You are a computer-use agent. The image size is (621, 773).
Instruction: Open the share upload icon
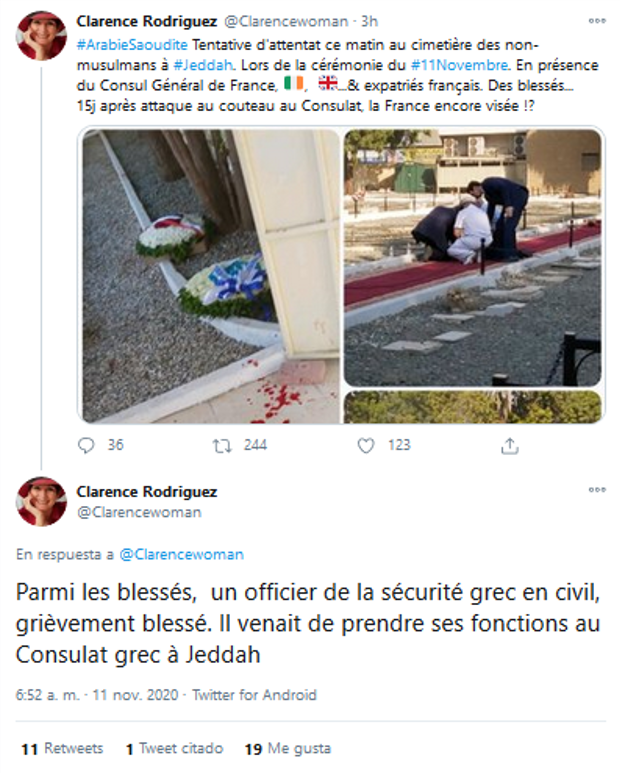point(510,446)
